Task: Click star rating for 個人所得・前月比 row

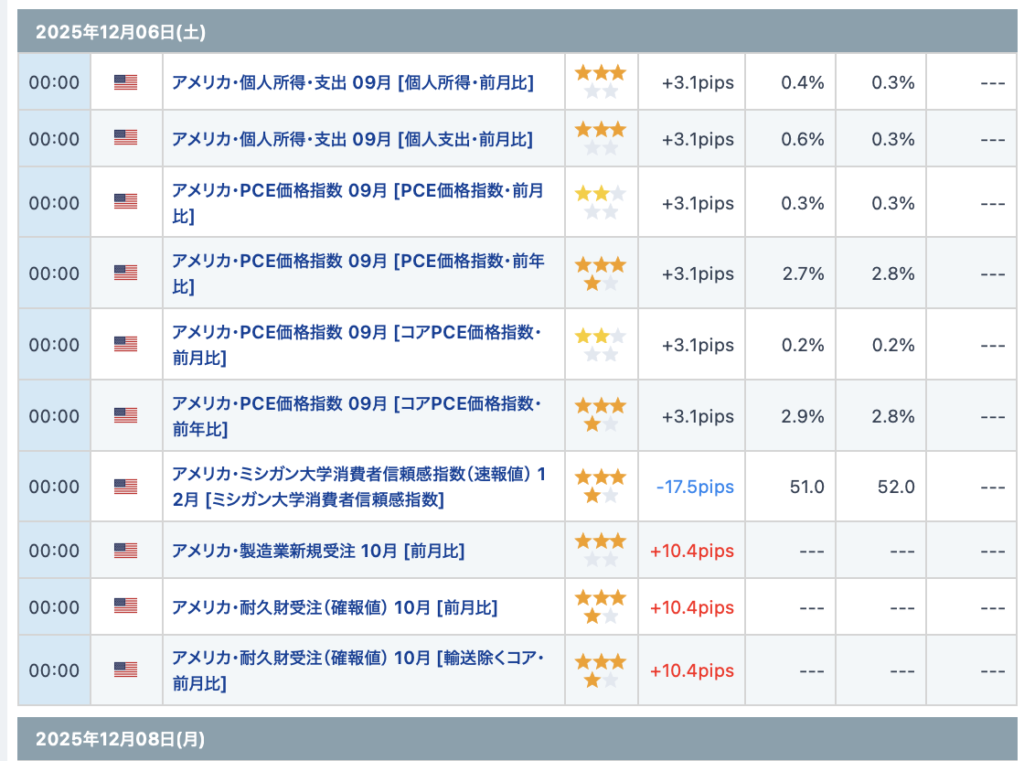Action: coord(600,82)
